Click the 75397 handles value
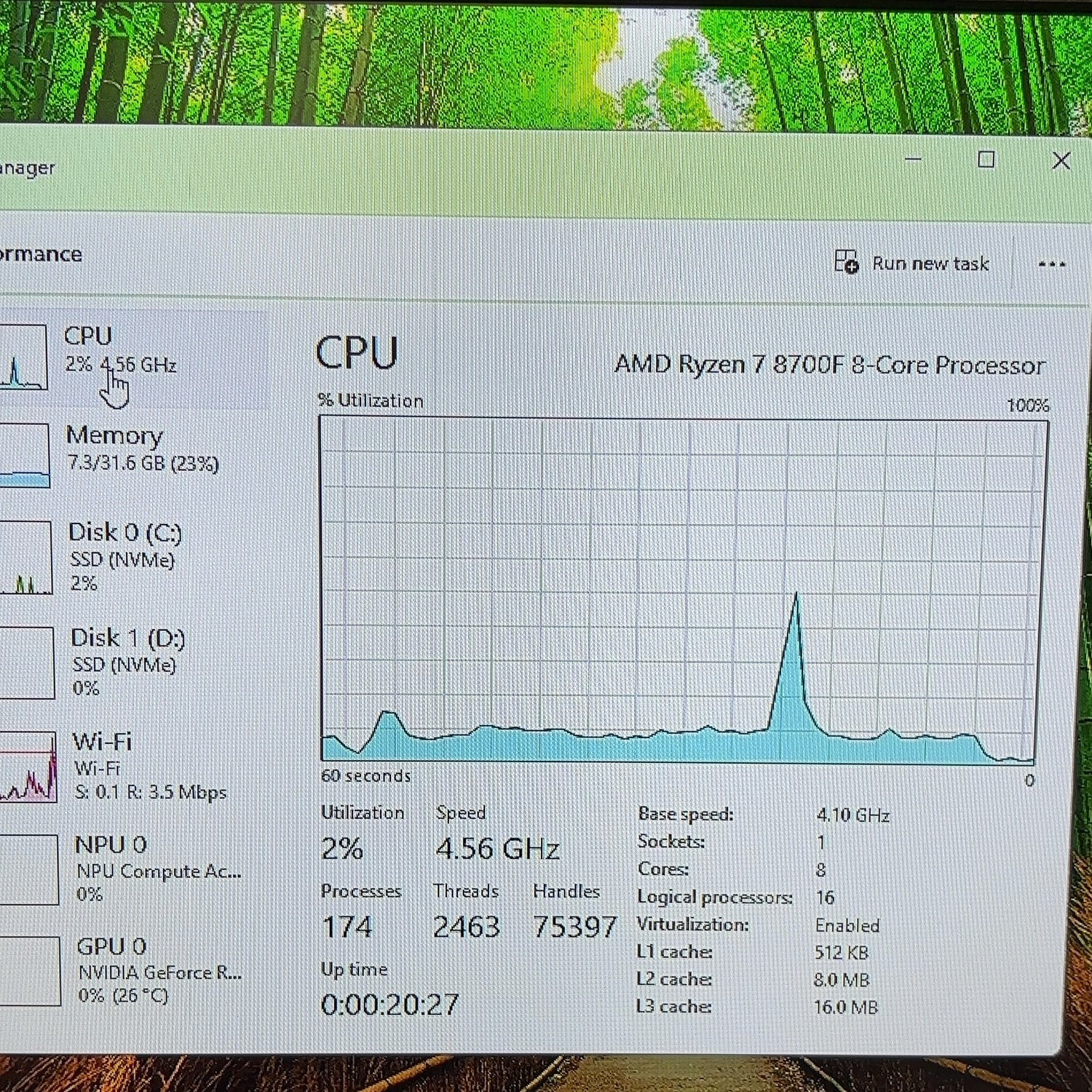 [x=574, y=927]
